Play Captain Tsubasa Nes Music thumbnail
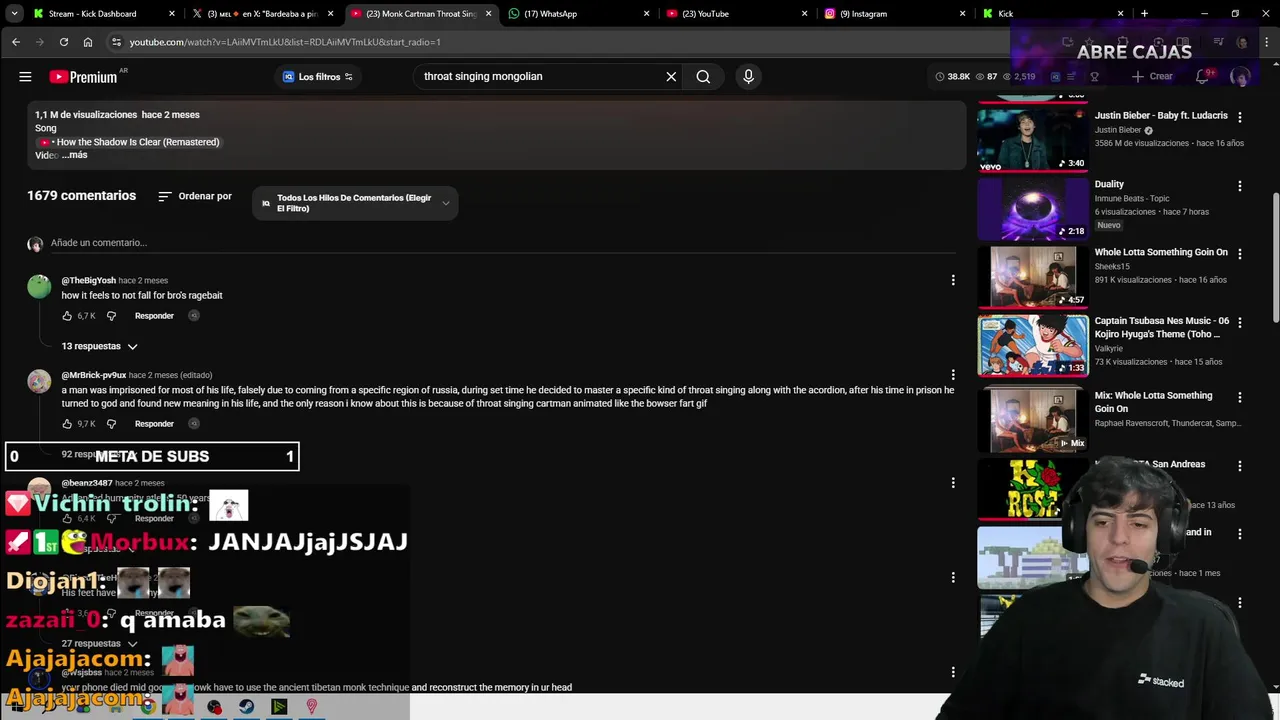 (1033, 345)
